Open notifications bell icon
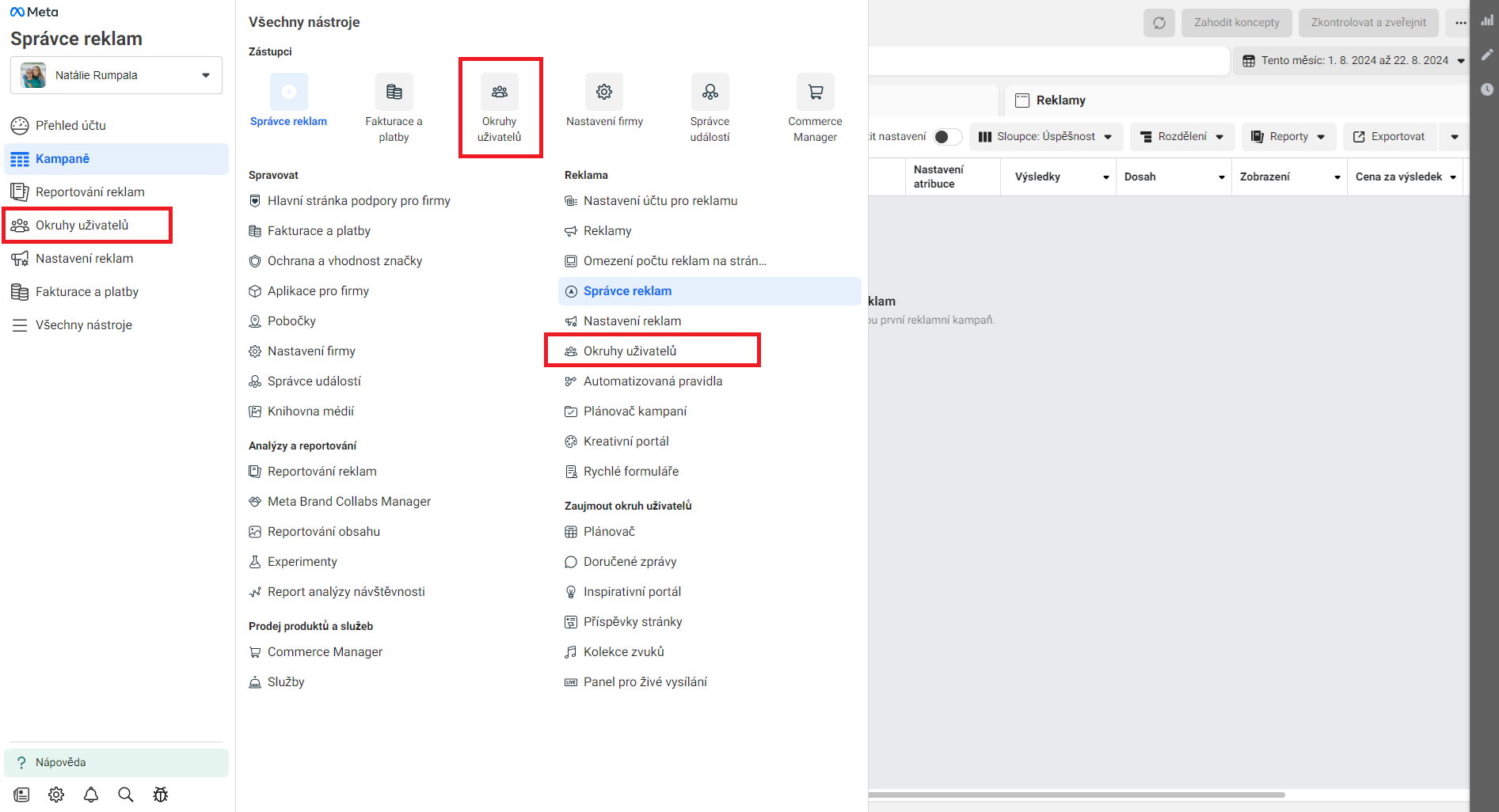 pyautogui.click(x=91, y=795)
